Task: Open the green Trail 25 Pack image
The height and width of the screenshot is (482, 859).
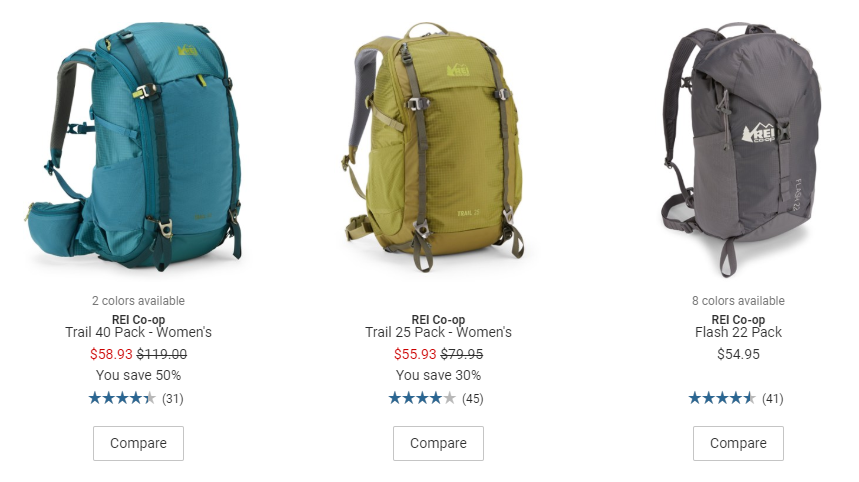Action: 435,147
